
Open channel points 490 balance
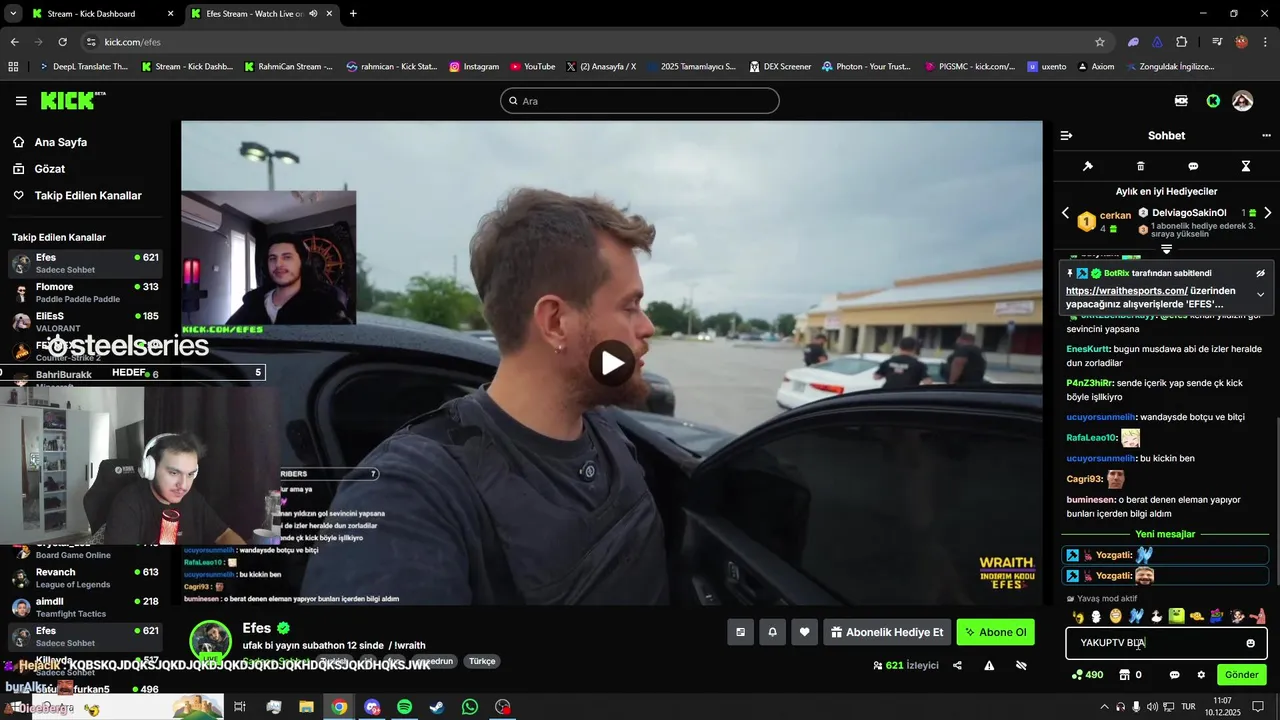point(1087,675)
